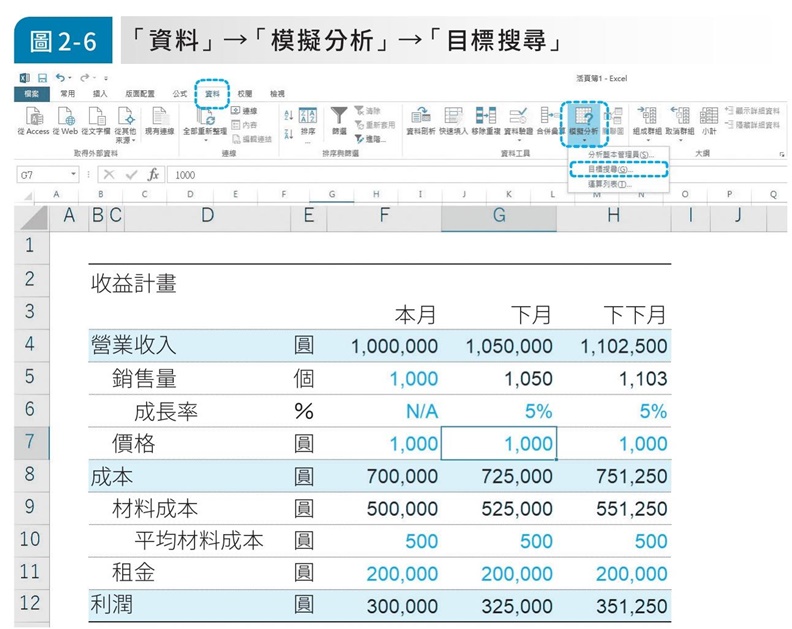
Task: Select the 利潤 cell showing 351,250
Action: coord(614,606)
